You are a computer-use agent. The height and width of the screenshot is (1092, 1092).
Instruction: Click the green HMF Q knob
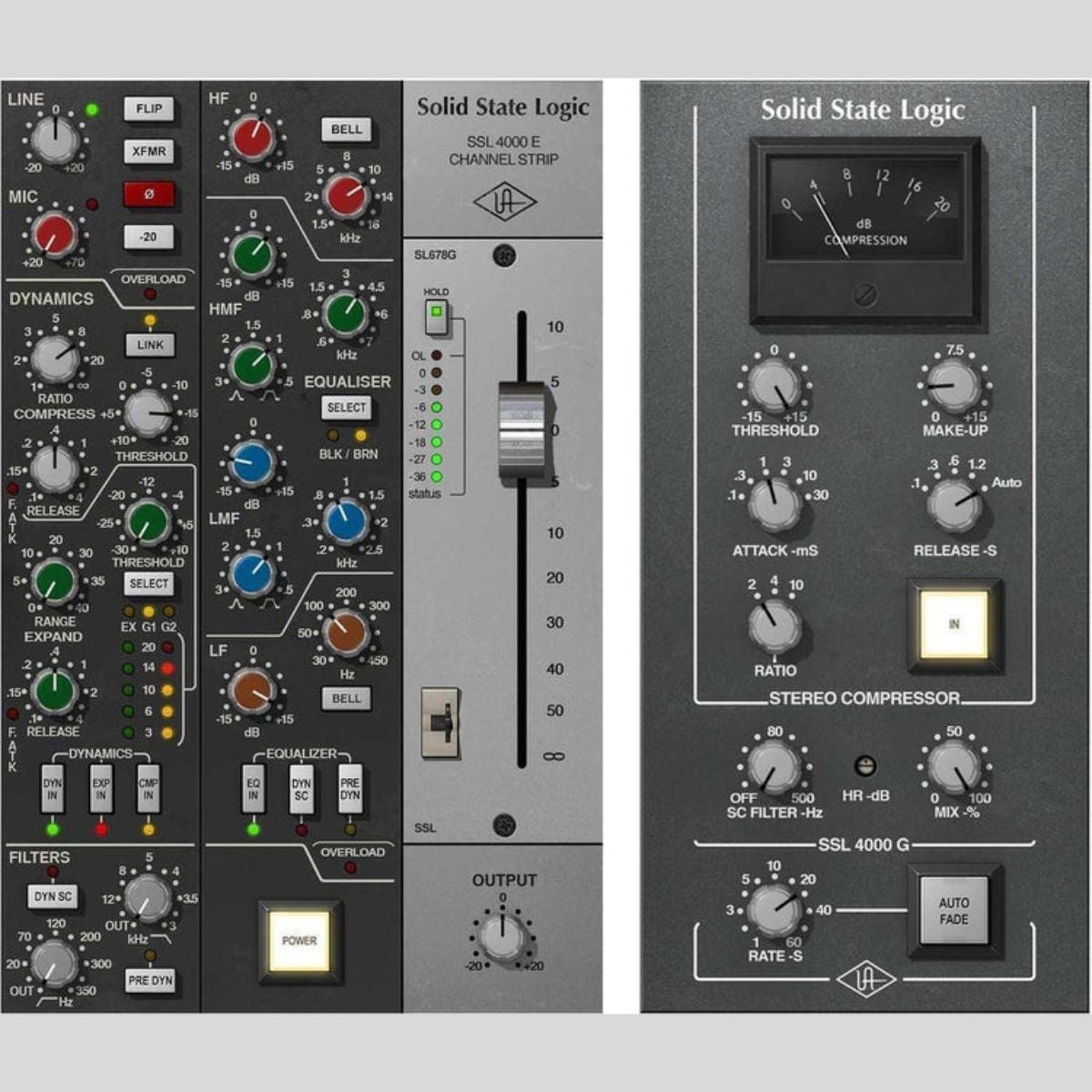click(x=253, y=366)
